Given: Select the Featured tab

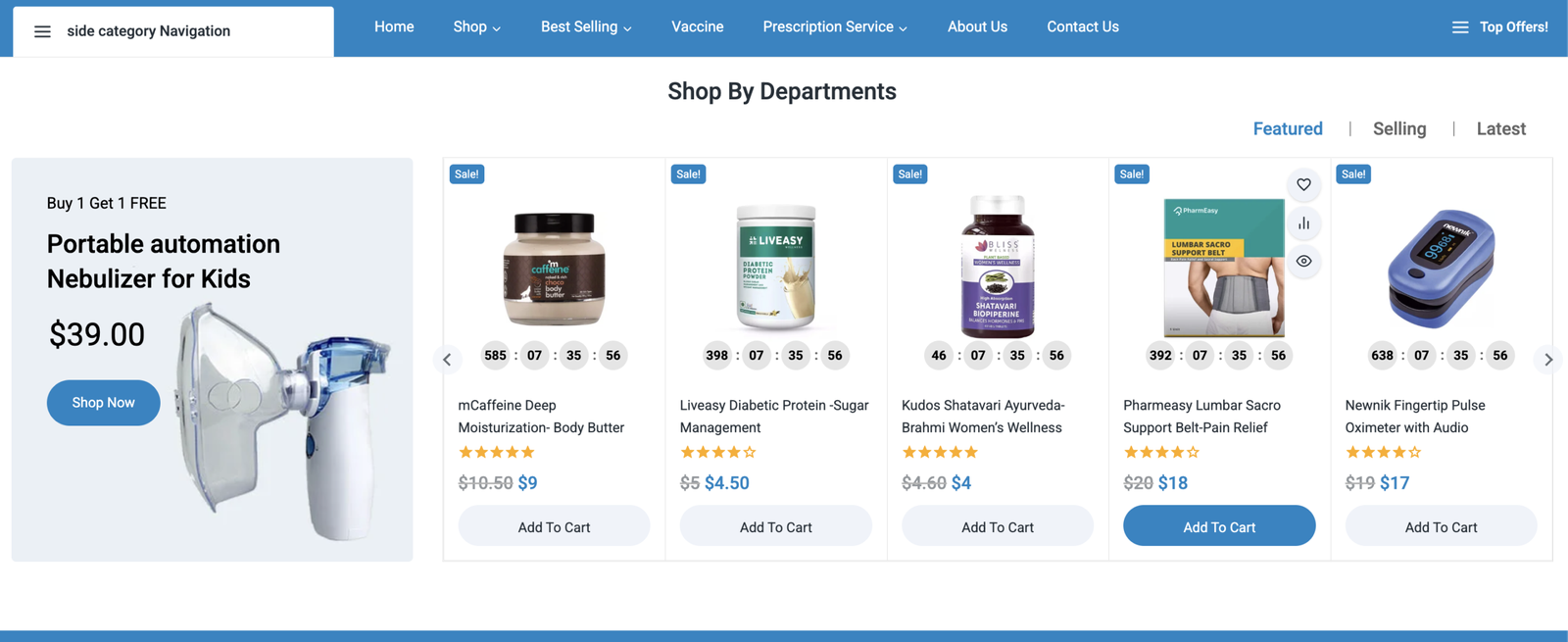Looking at the screenshot, I should point(1288,128).
